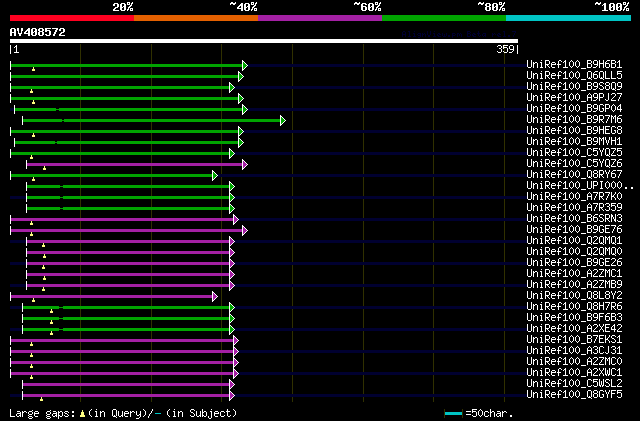Select the UniRef100_A2XWC1 label

coord(574,372)
